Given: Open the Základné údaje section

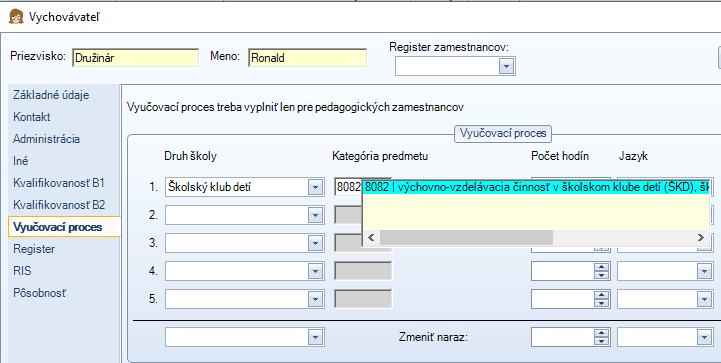Looking at the screenshot, I should tap(51, 95).
